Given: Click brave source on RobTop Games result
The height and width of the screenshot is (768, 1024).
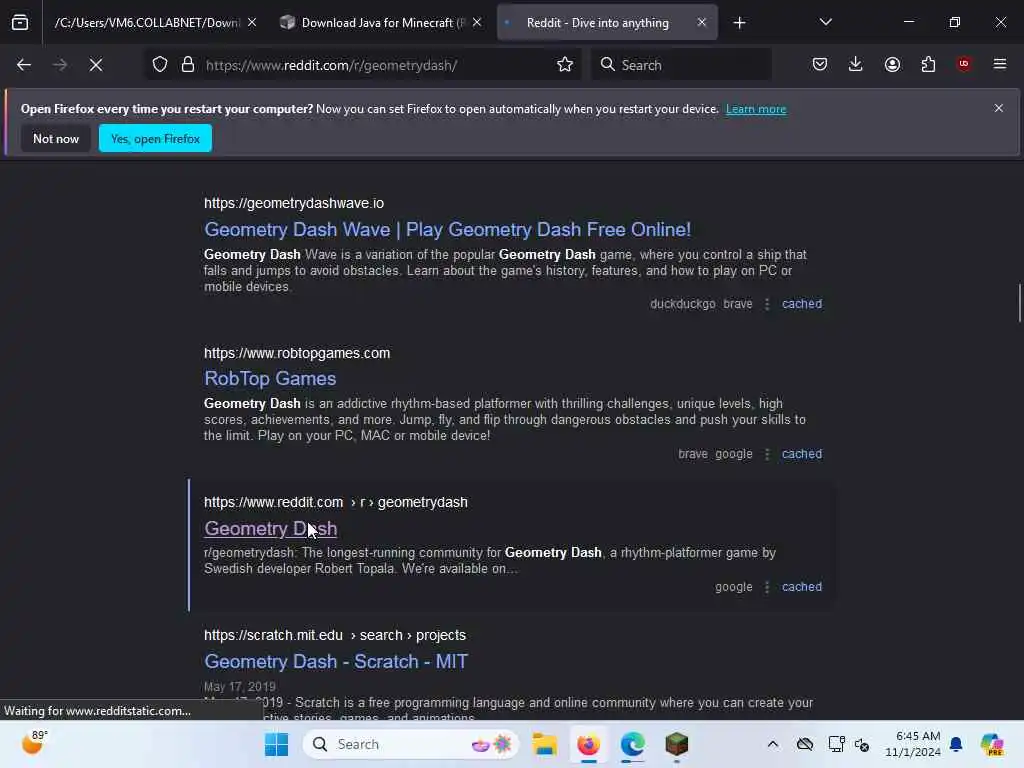Looking at the screenshot, I should pos(692,454).
